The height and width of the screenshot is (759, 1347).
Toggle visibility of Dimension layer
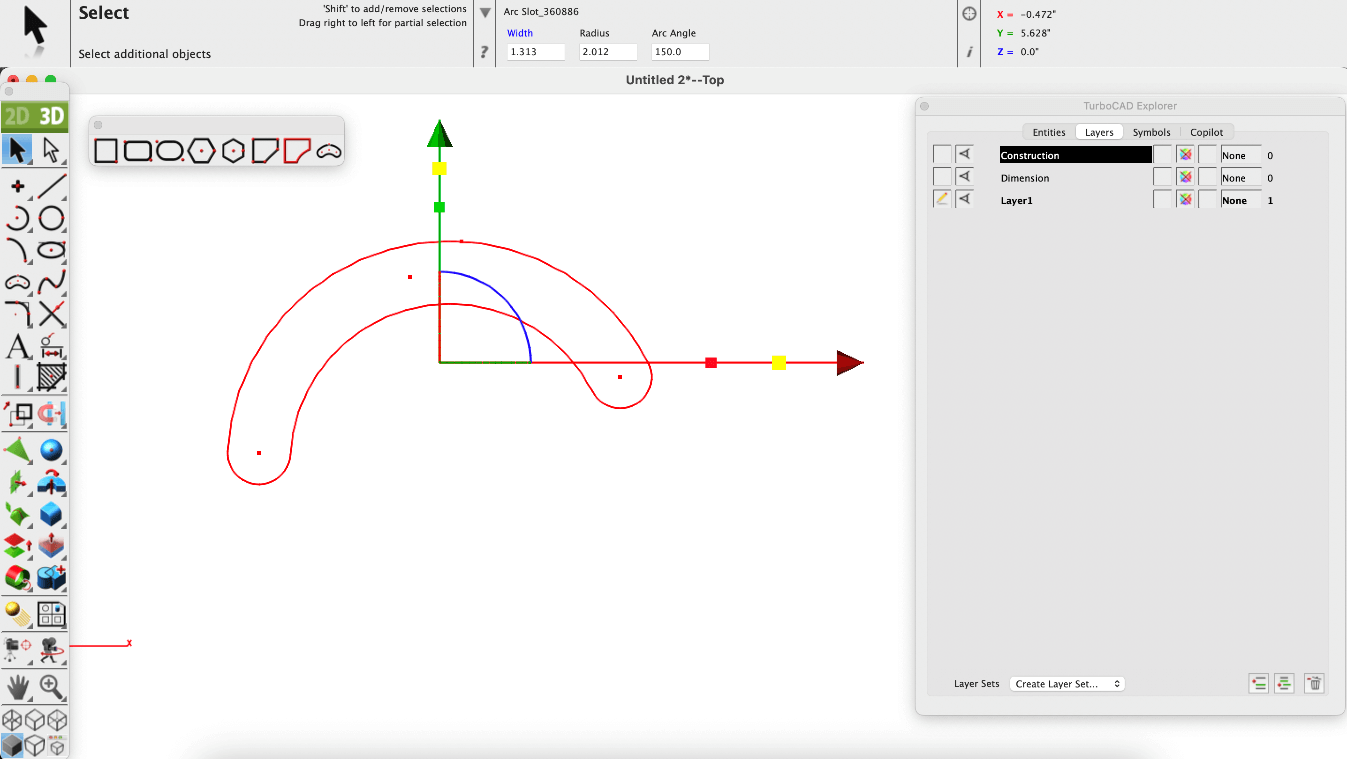(x=965, y=178)
